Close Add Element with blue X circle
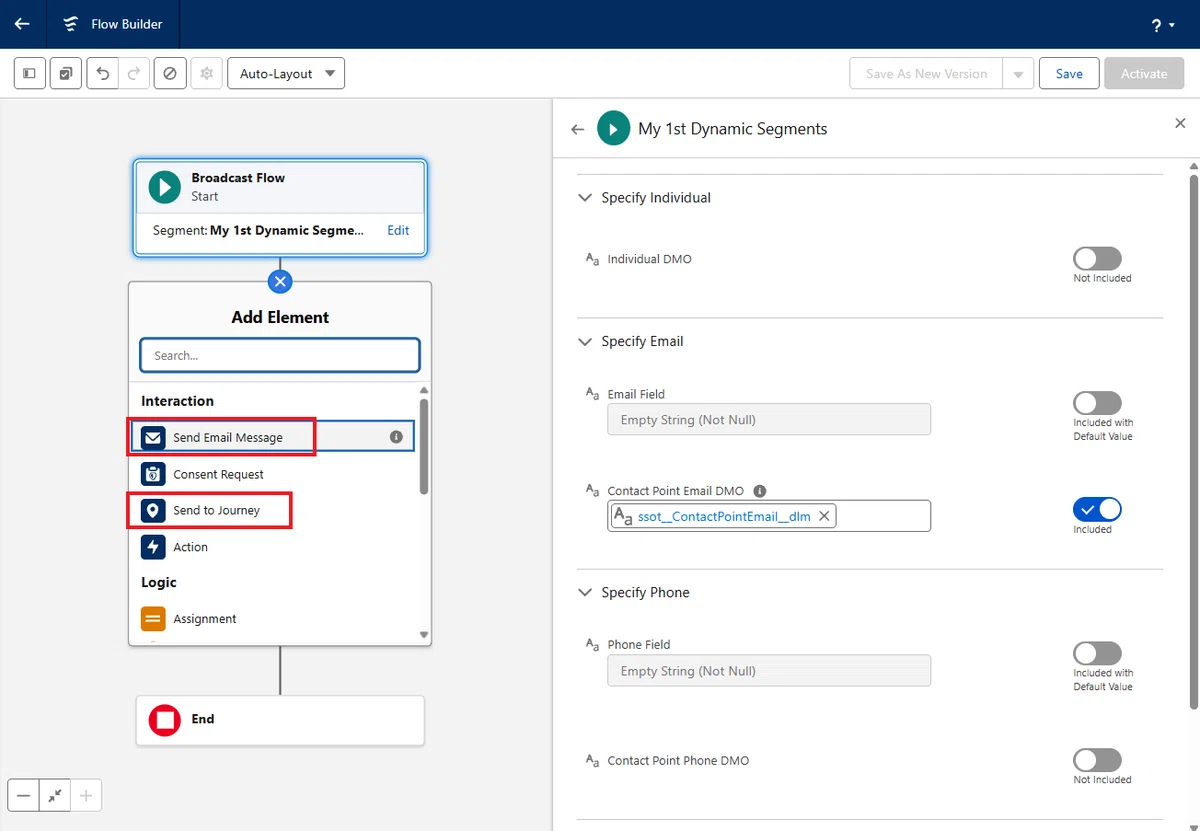 coord(280,282)
